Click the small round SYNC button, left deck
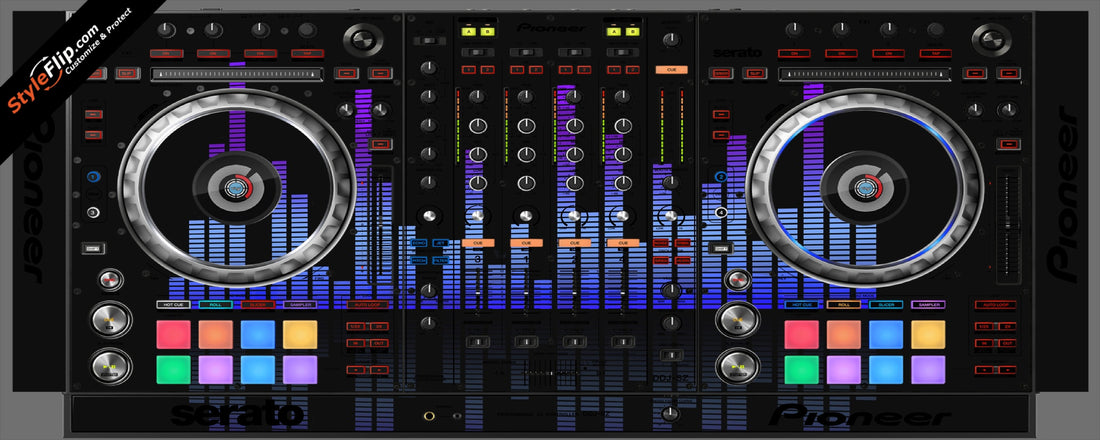Image resolution: width=1100 pixels, height=440 pixels. coord(111,280)
